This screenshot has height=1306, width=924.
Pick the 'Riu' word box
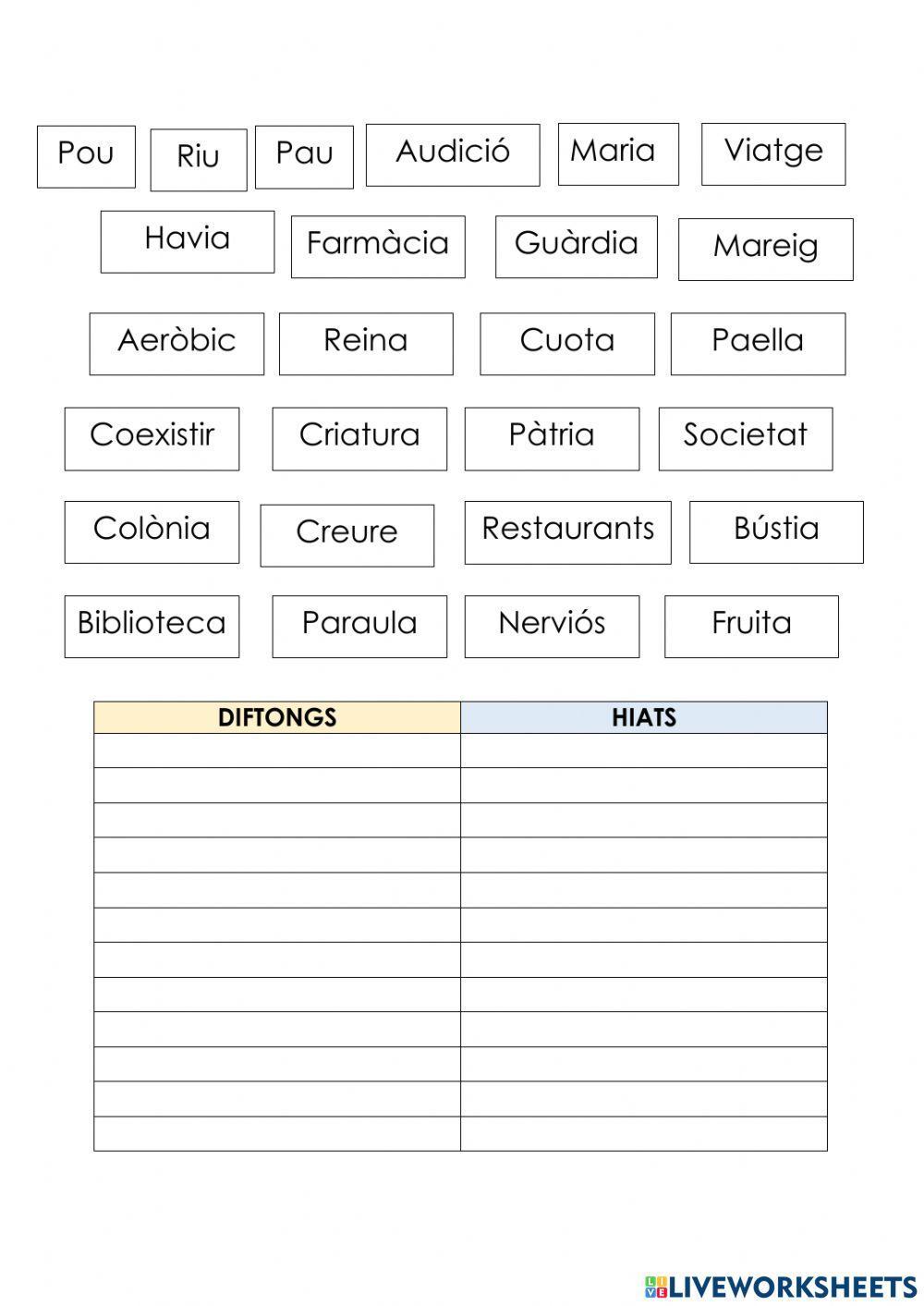tap(198, 159)
